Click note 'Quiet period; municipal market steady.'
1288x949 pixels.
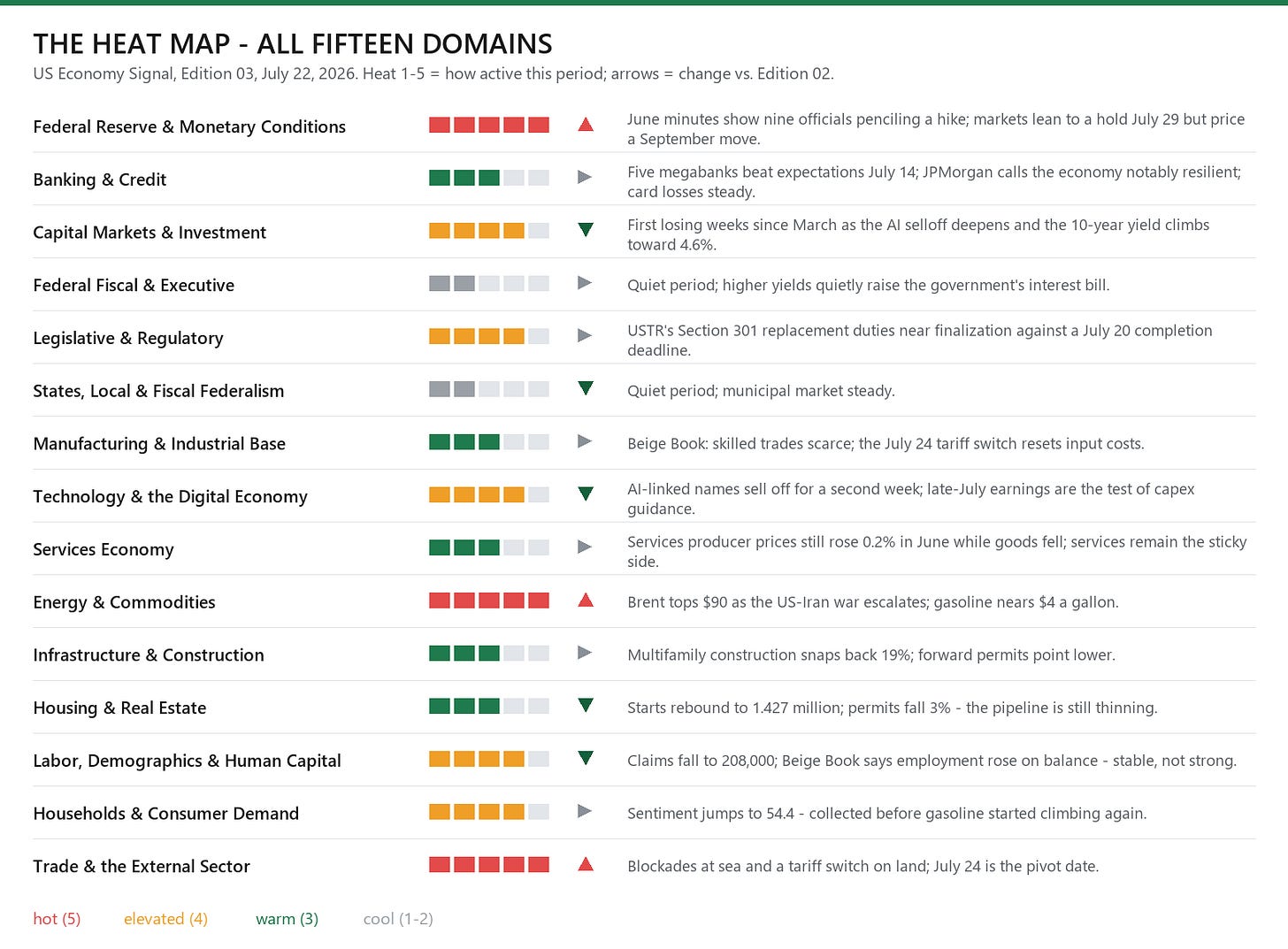761,391
